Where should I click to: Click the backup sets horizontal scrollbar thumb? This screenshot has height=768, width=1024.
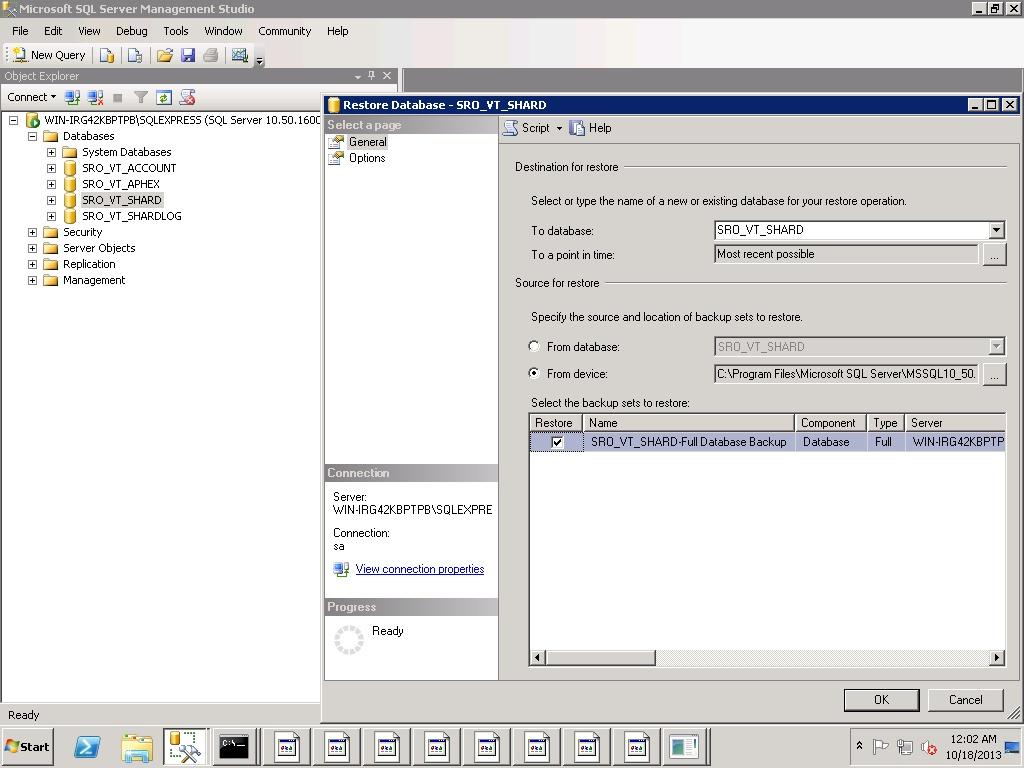click(x=600, y=658)
